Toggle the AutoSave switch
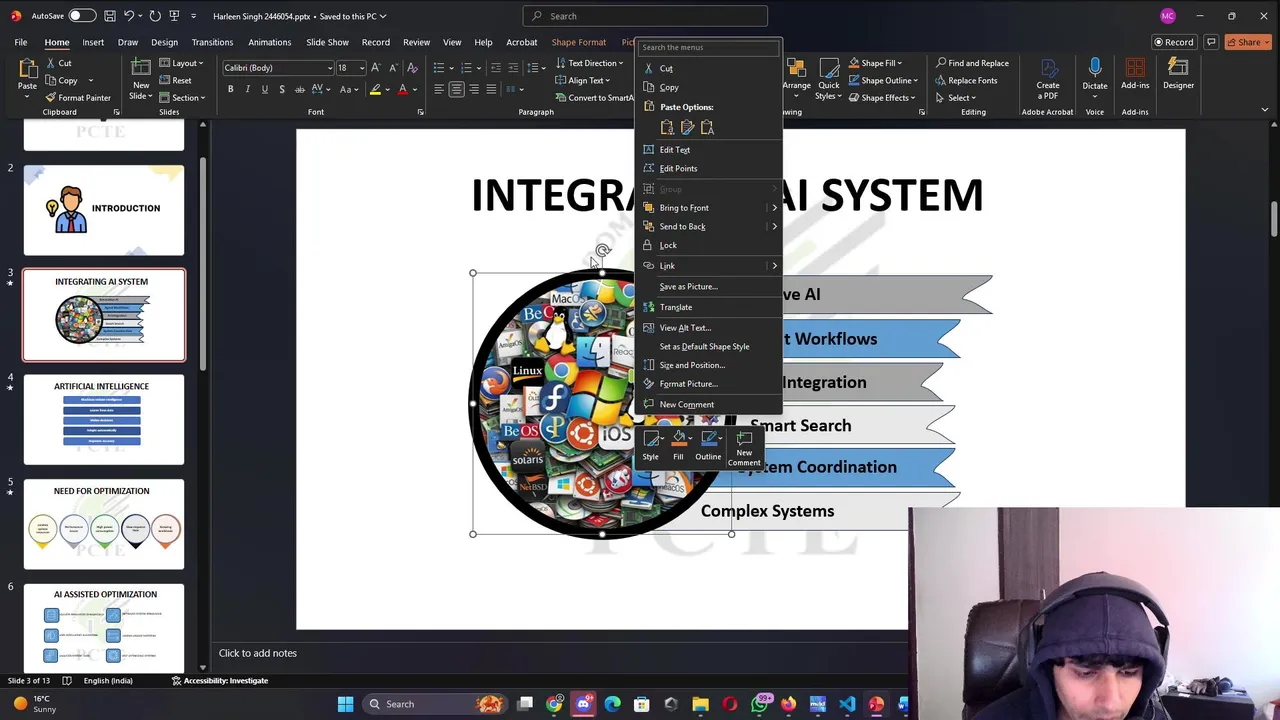The height and width of the screenshot is (720, 1280). pyautogui.click(x=82, y=16)
